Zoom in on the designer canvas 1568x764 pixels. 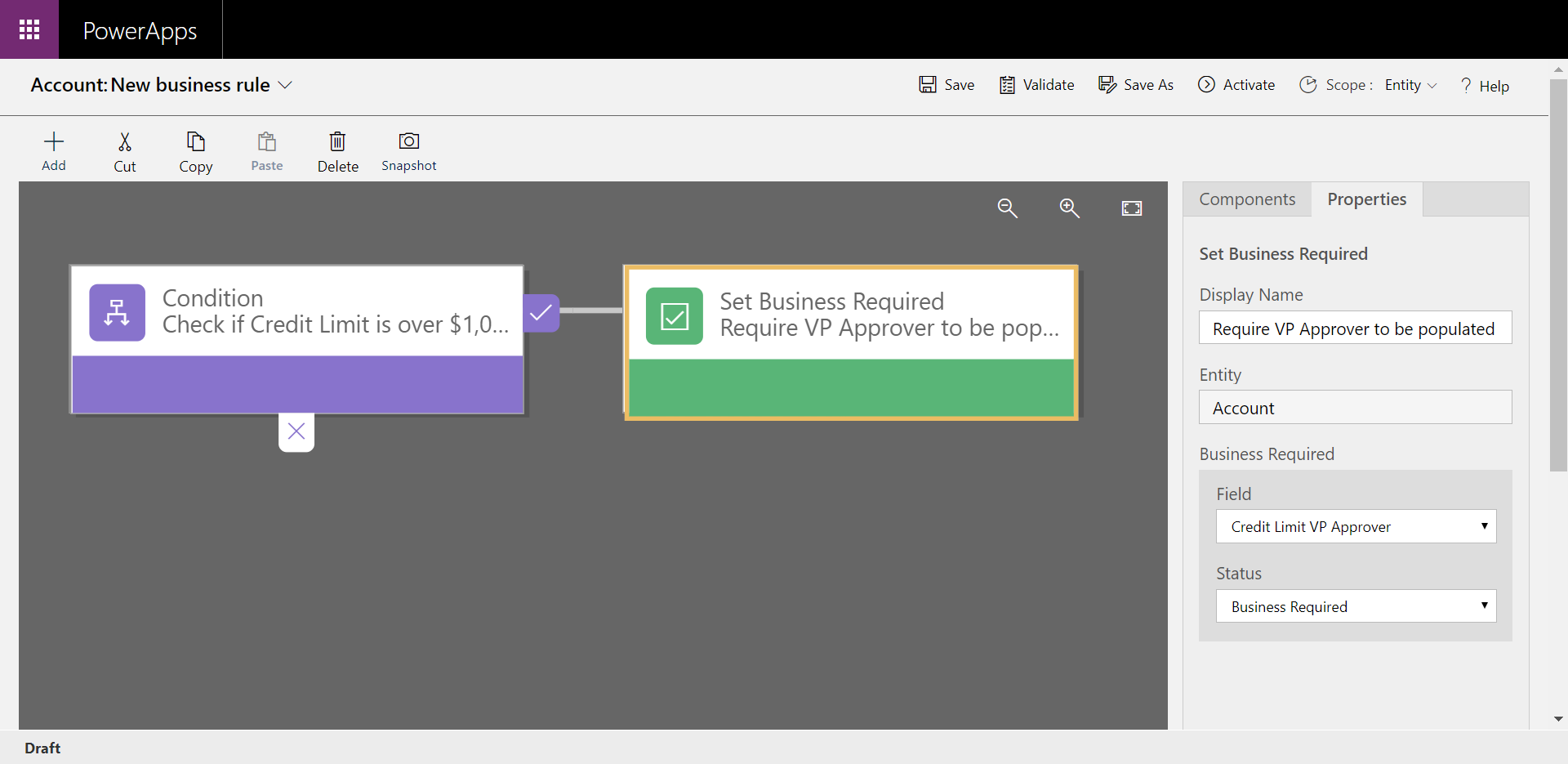(x=1070, y=208)
